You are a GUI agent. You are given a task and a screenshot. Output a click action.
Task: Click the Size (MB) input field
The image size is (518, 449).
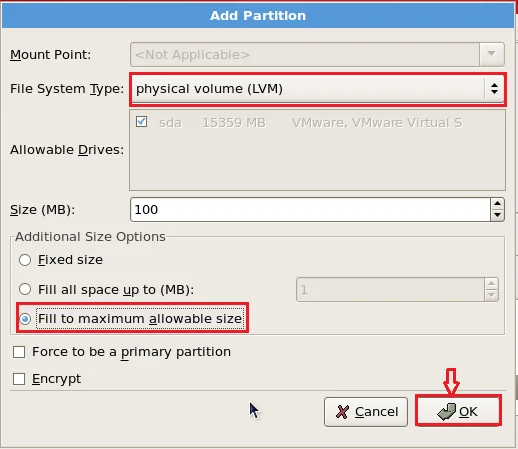(x=310, y=210)
